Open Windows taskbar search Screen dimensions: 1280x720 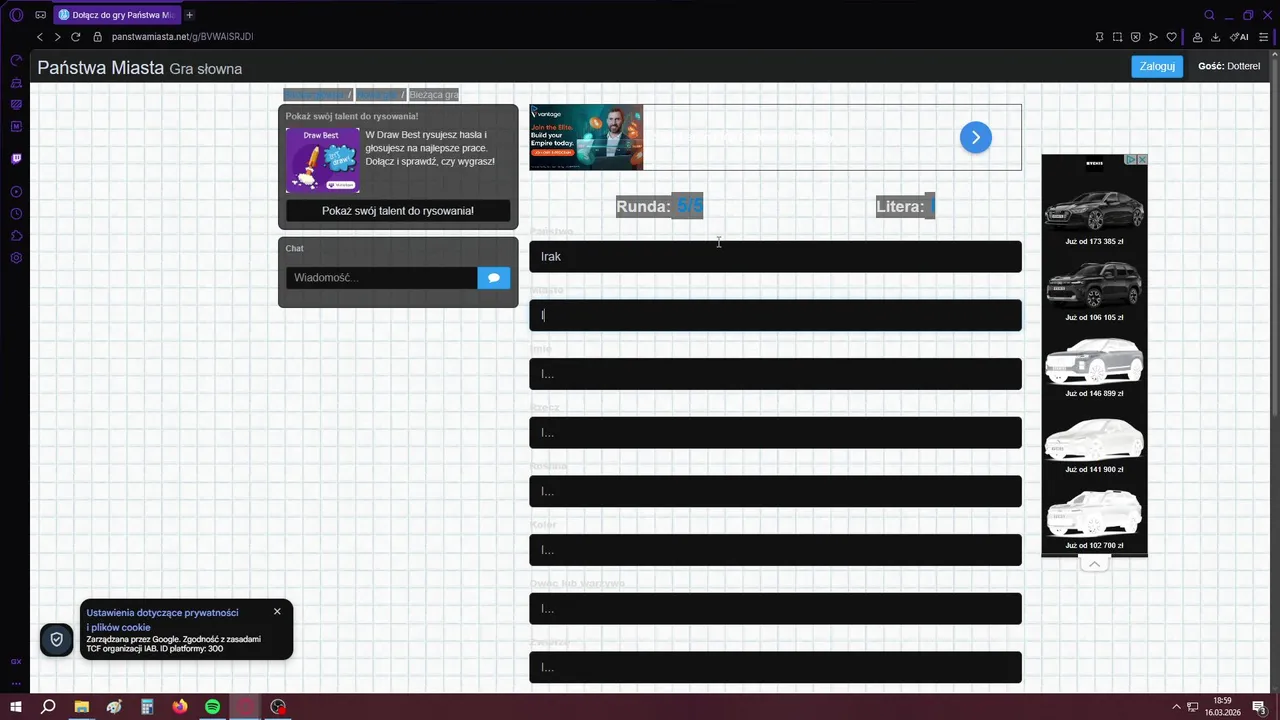[48, 707]
